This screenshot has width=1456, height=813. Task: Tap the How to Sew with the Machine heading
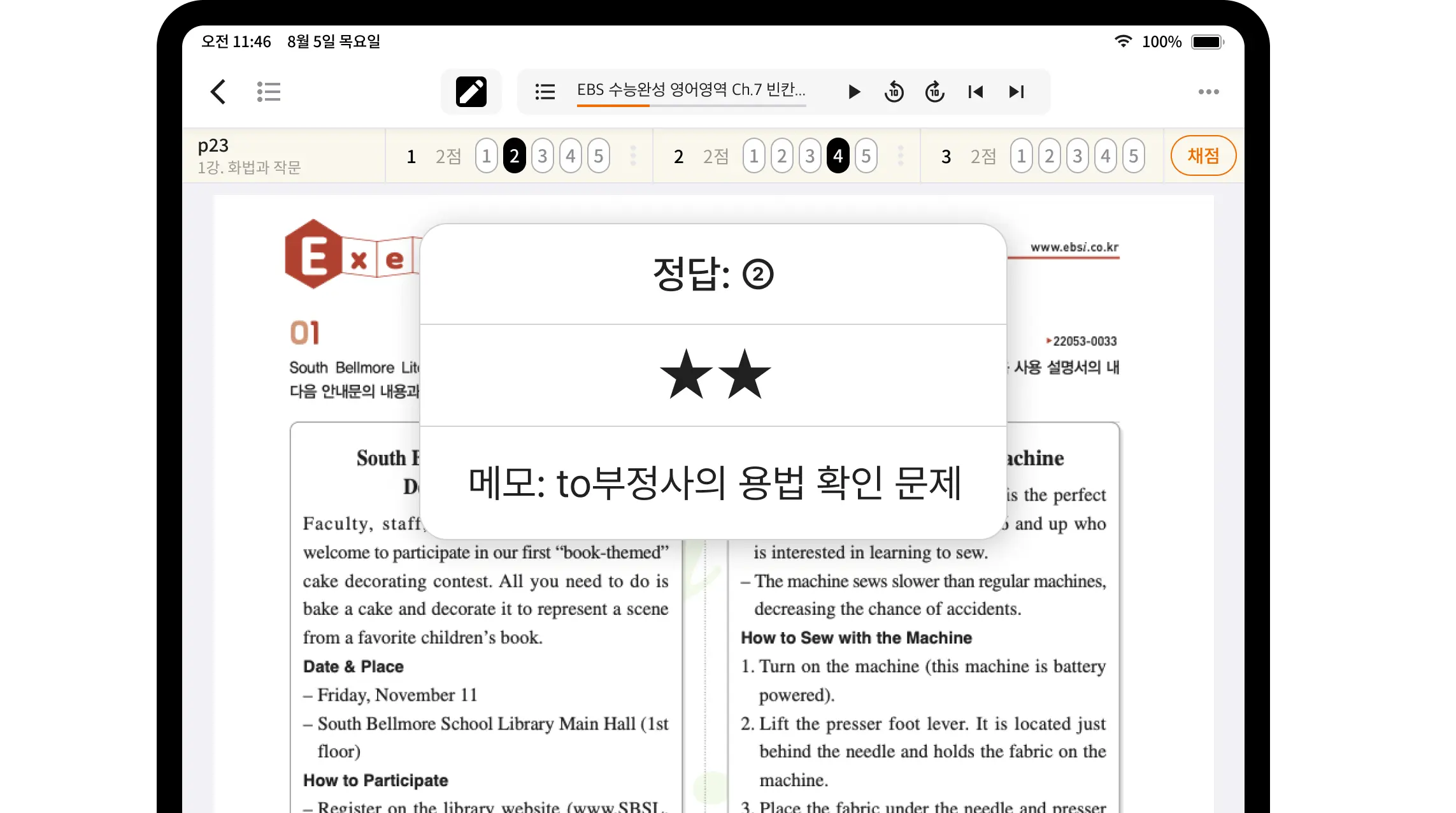coord(857,638)
